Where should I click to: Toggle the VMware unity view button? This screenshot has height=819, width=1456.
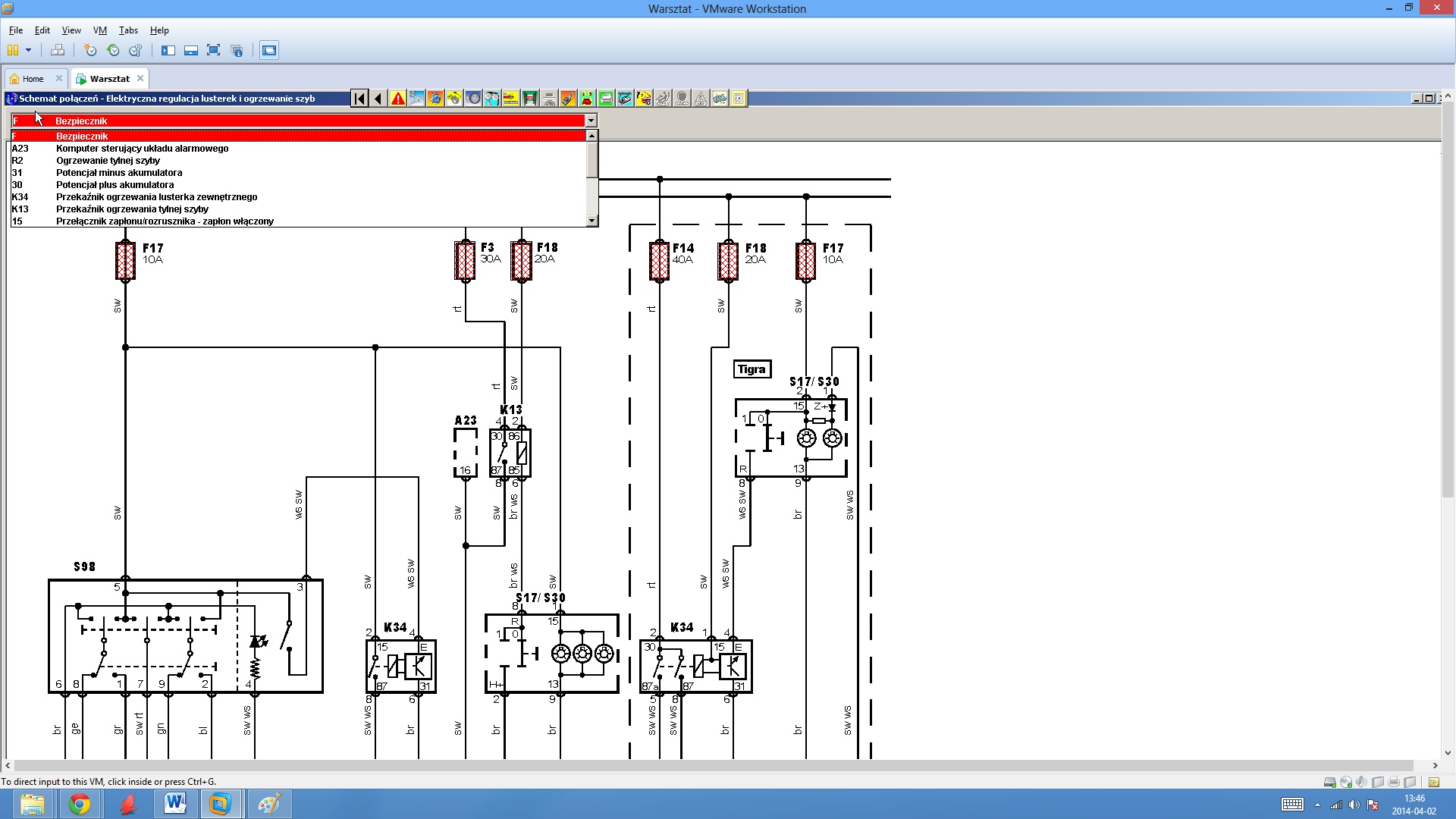pyautogui.click(x=237, y=51)
